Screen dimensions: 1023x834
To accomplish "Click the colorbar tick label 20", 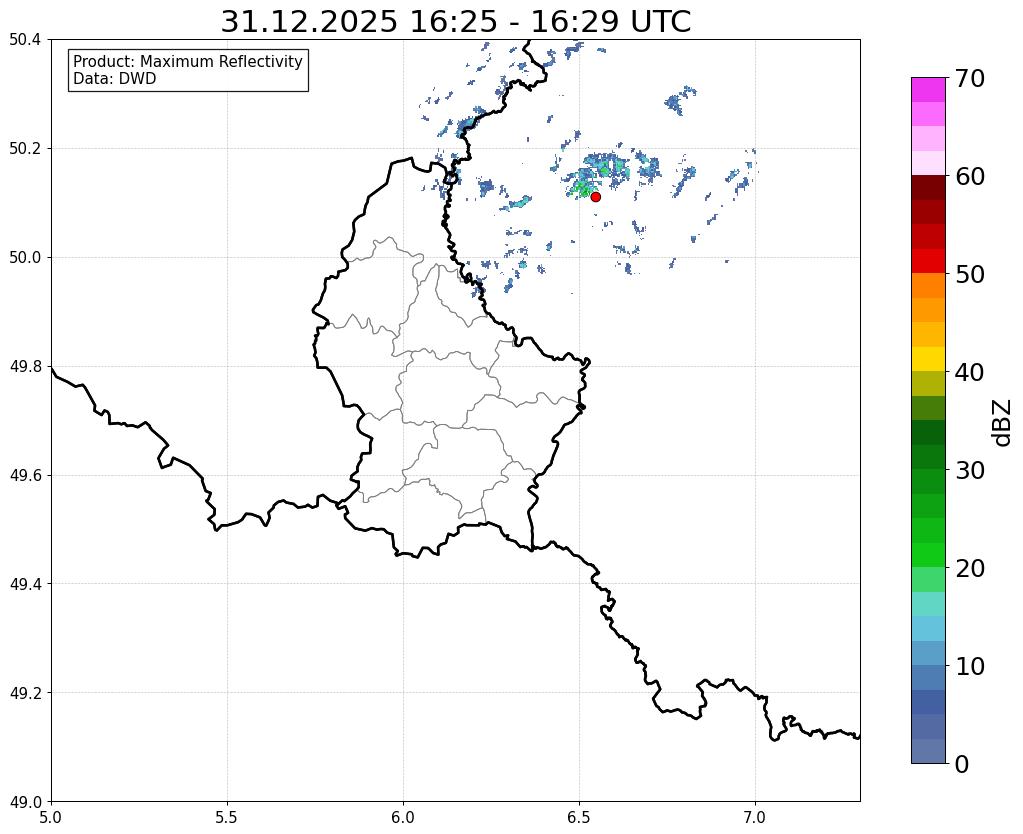I will (970, 568).
